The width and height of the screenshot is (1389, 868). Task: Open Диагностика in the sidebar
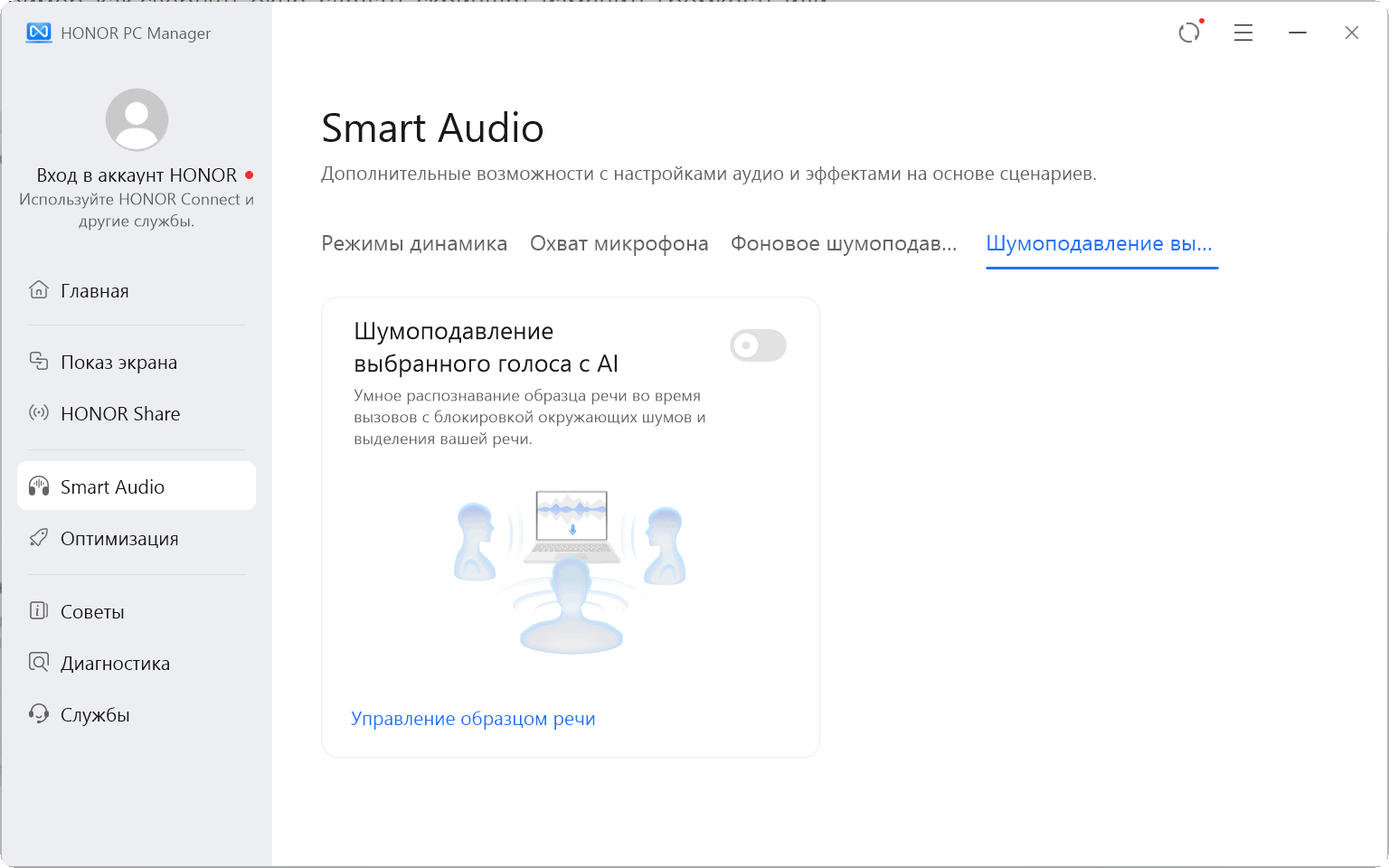137,663
